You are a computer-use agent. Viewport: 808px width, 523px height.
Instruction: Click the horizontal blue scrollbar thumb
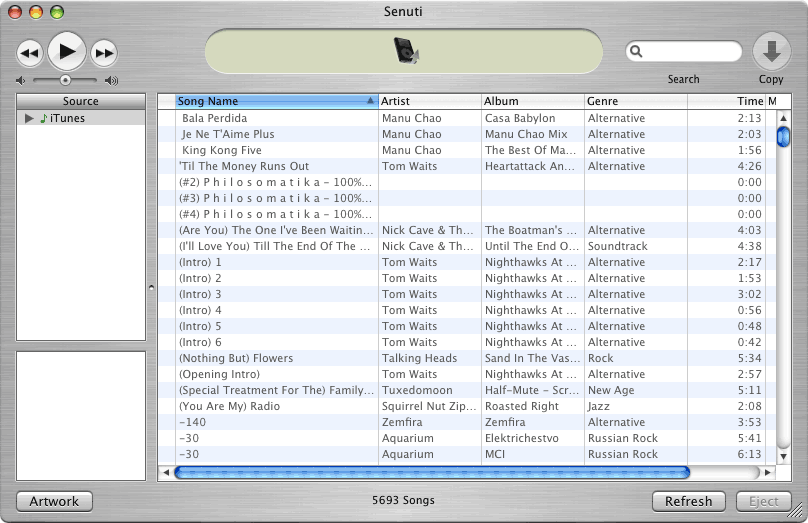[x=432, y=472]
